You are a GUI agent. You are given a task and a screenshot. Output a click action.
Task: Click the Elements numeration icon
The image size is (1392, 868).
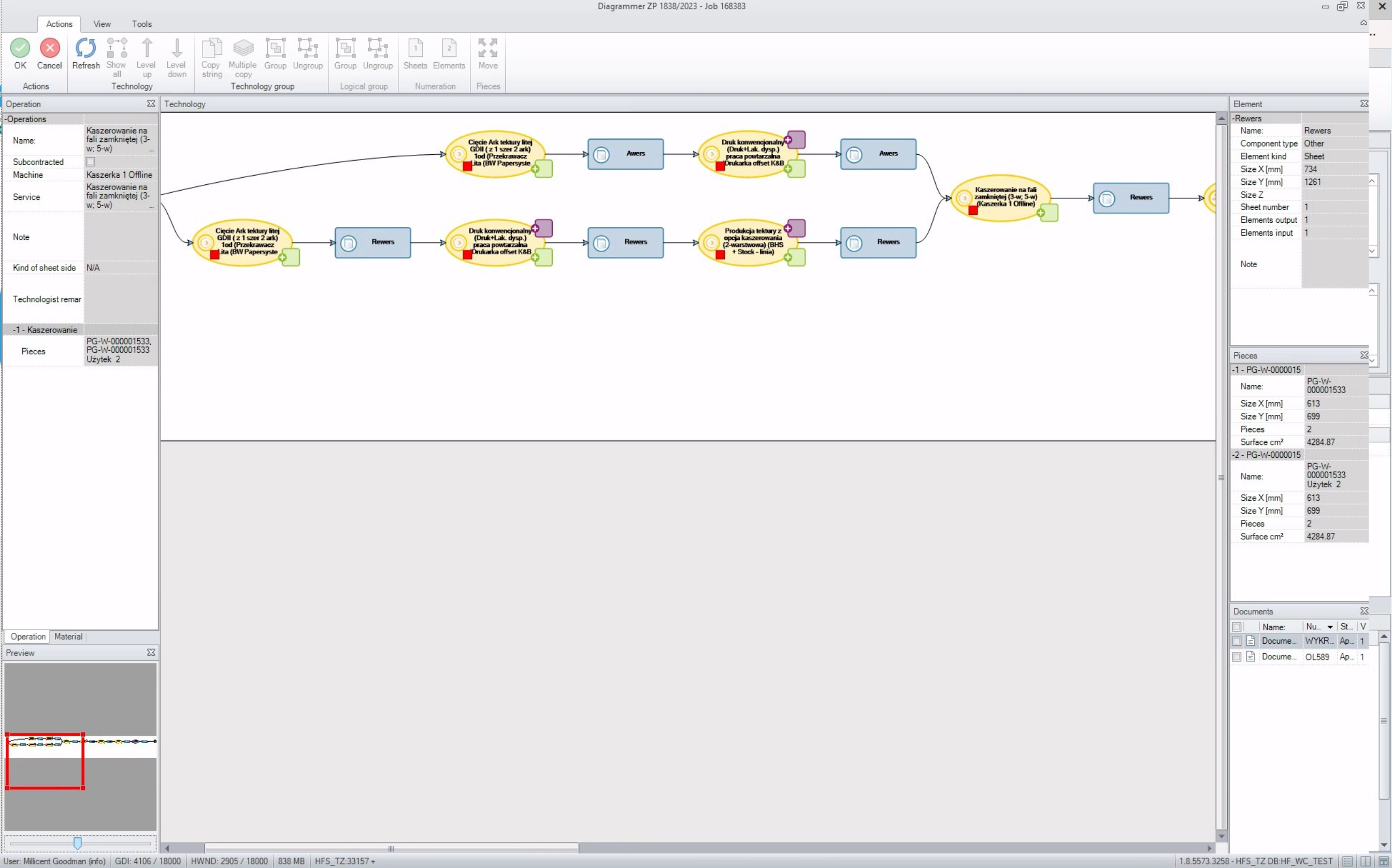(x=450, y=51)
